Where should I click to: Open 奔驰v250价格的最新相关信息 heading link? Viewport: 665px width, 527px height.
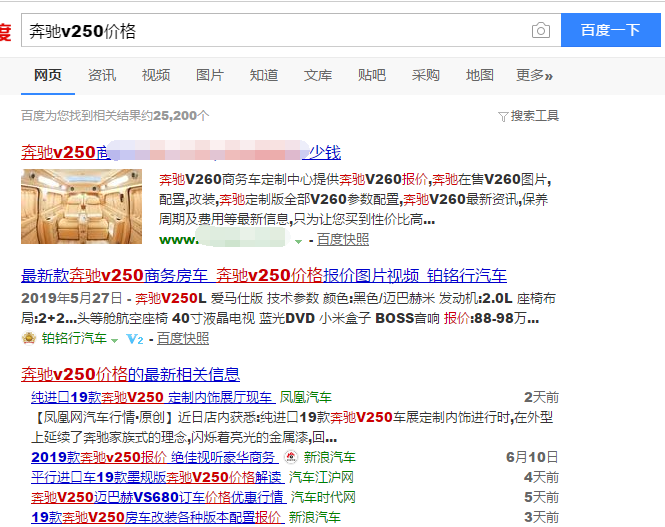(131, 374)
